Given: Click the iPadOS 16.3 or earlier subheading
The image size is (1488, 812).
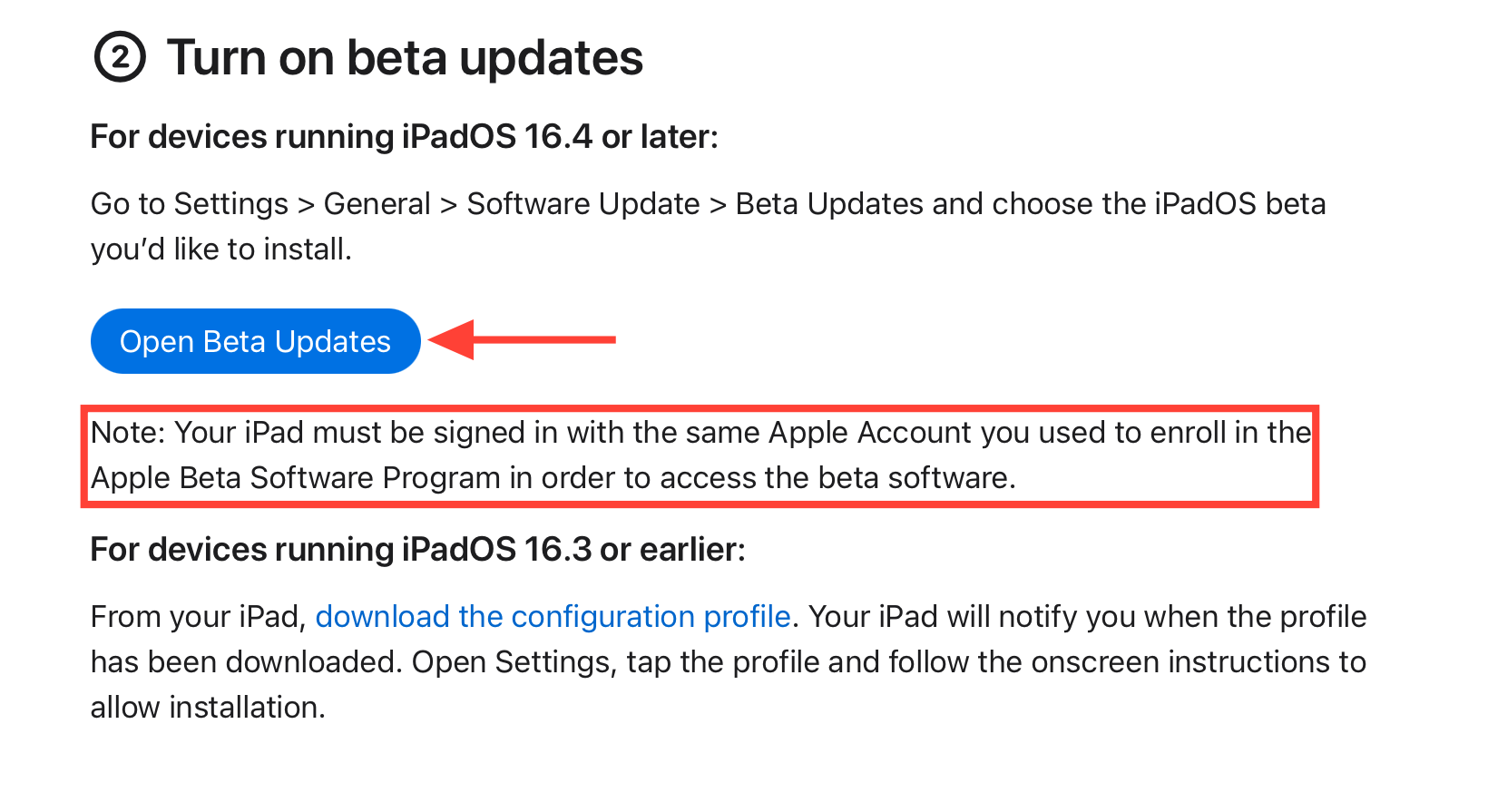Looking at the screenshot, I should [x=417, y=550].
